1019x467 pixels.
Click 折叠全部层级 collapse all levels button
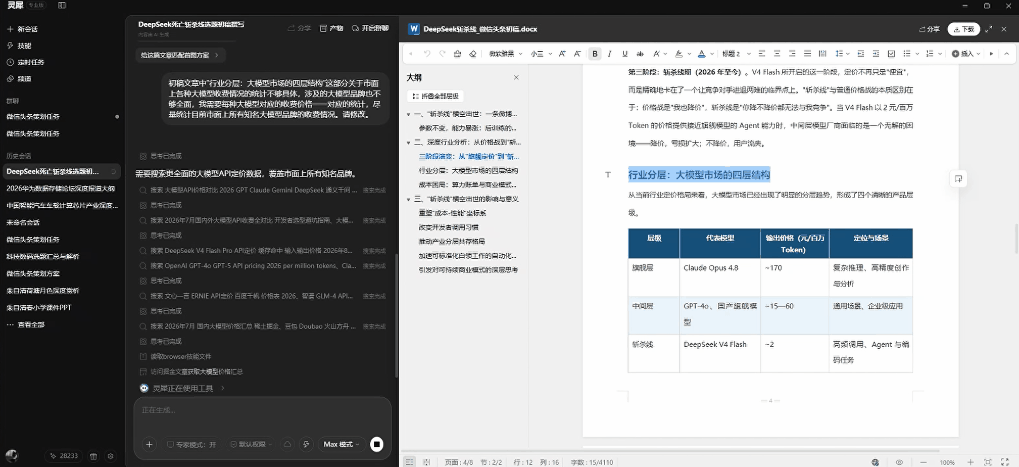click(435, 96)
